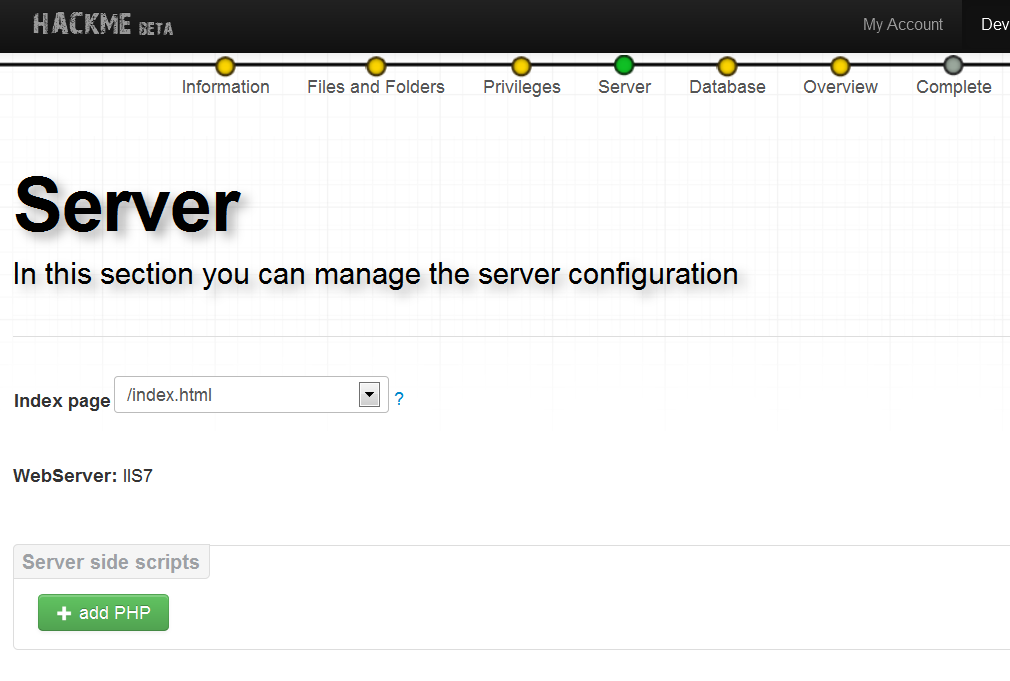1010x681 pixels.
Task: Open the Overview step
Action: click(840, 87)
